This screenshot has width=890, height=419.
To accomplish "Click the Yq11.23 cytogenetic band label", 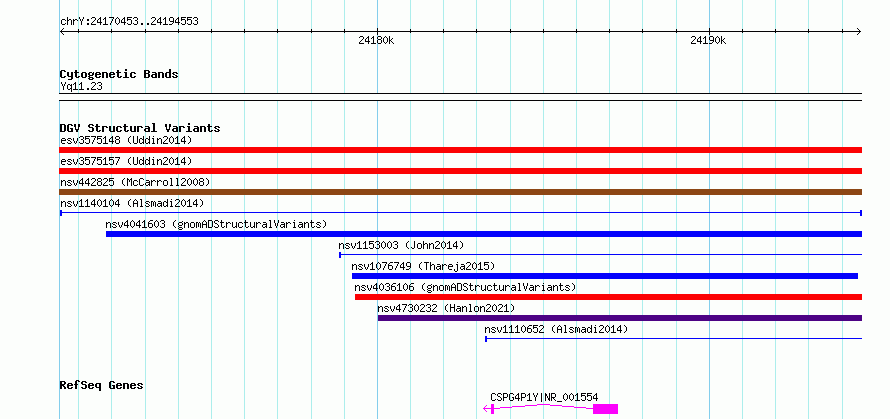I will (x=81, y=86).
